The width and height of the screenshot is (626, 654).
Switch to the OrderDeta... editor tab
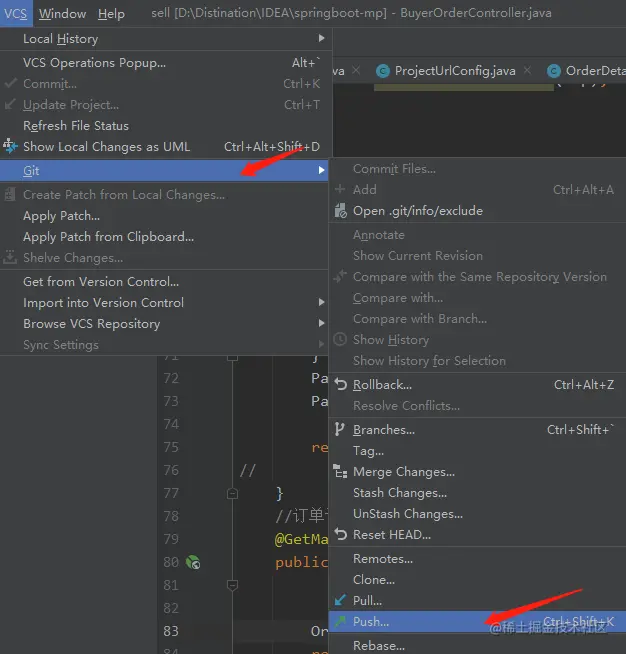595,71
